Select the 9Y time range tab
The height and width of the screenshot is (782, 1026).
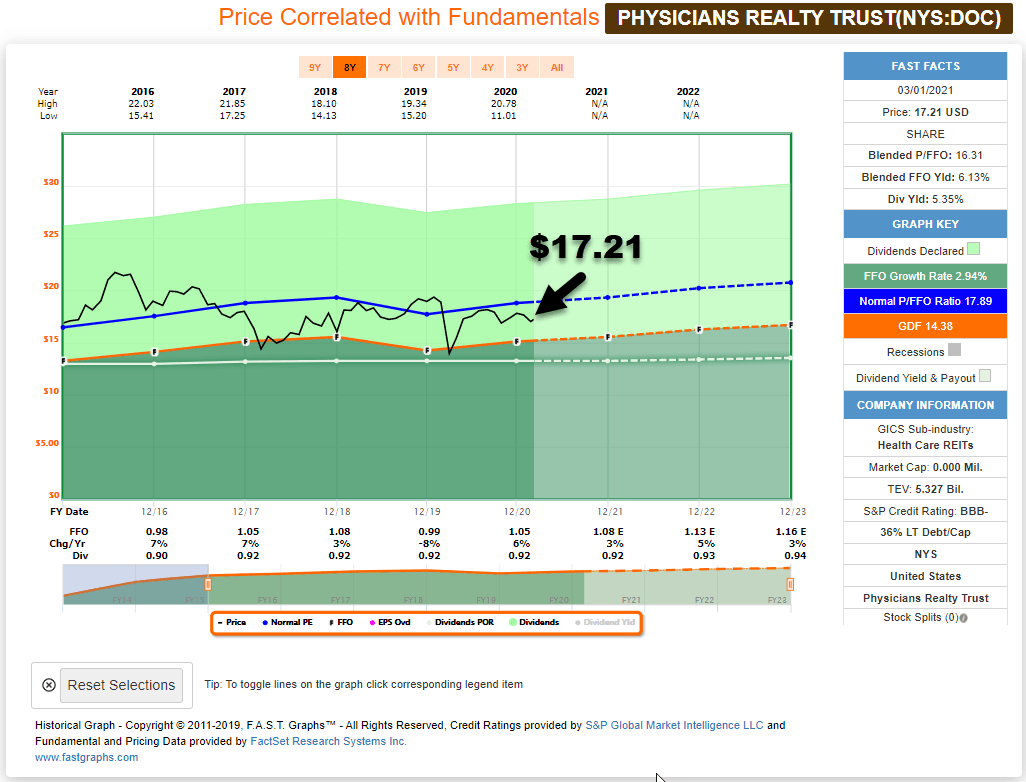315,67
